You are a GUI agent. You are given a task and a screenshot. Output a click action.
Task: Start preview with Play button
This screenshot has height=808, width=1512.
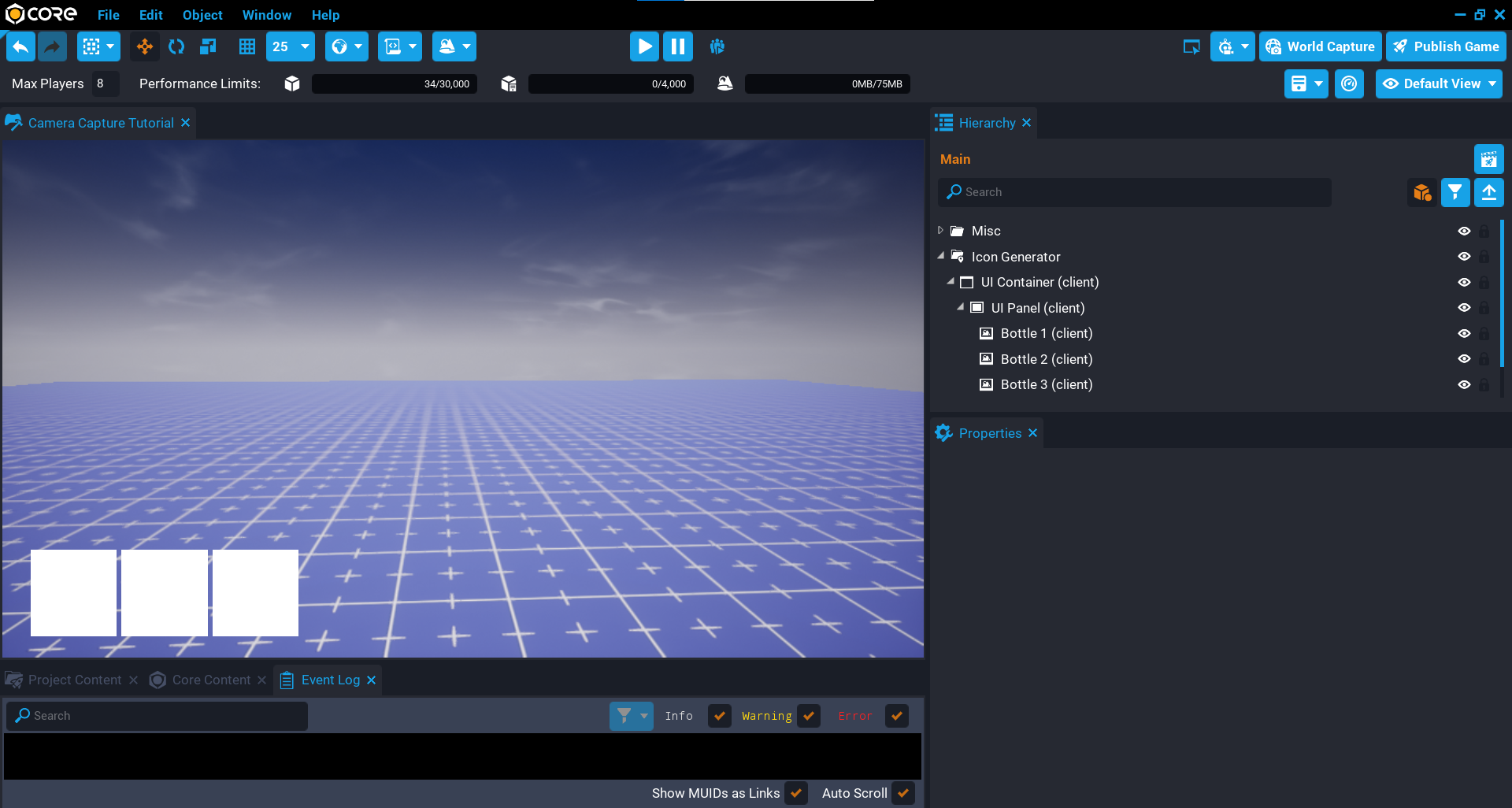coord(644,46)
